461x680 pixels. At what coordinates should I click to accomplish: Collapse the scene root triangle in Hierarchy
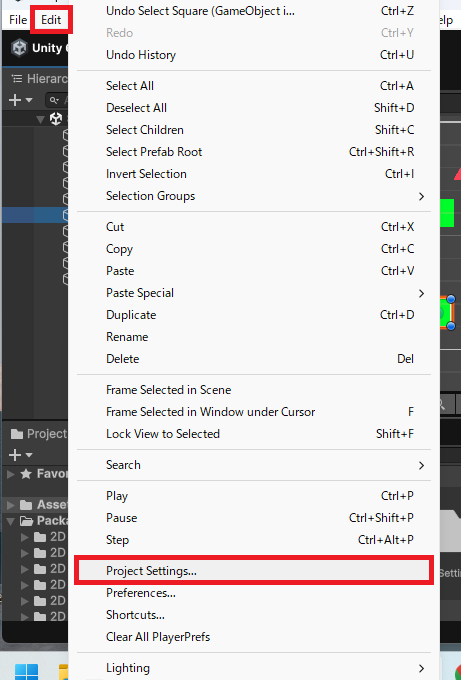[41, 119]
